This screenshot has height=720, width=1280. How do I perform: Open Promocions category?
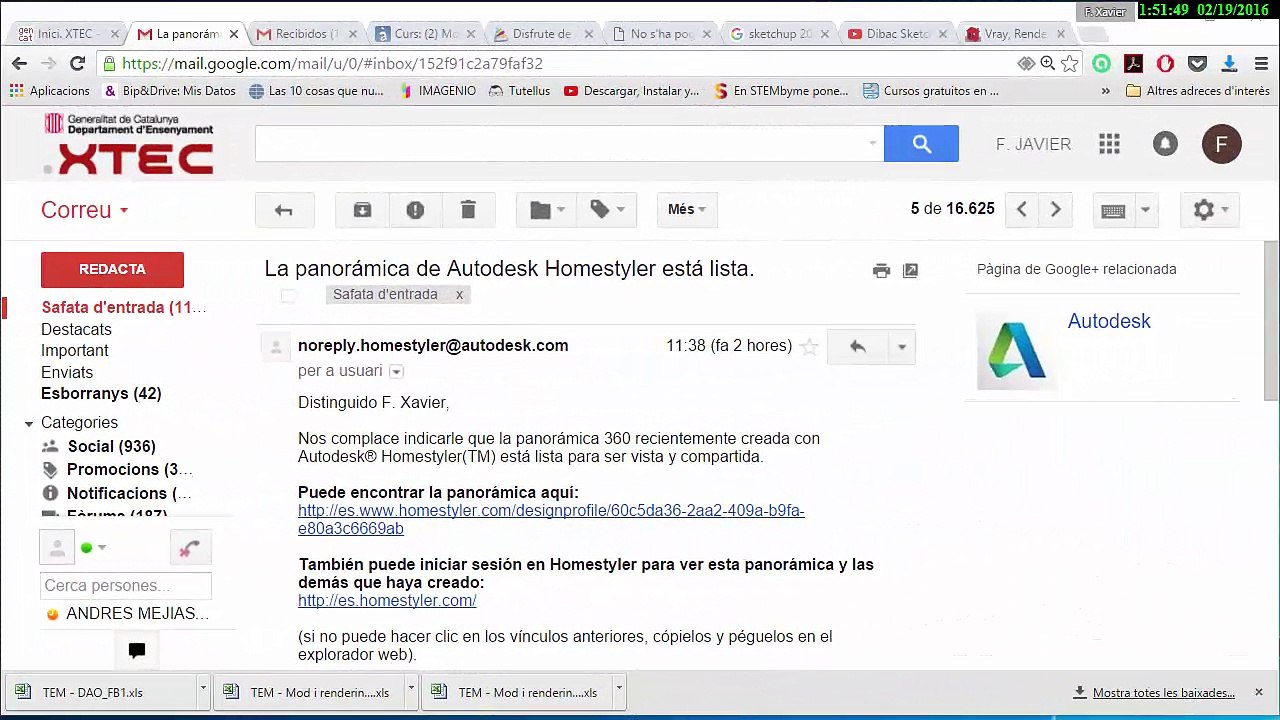point(130,469)
